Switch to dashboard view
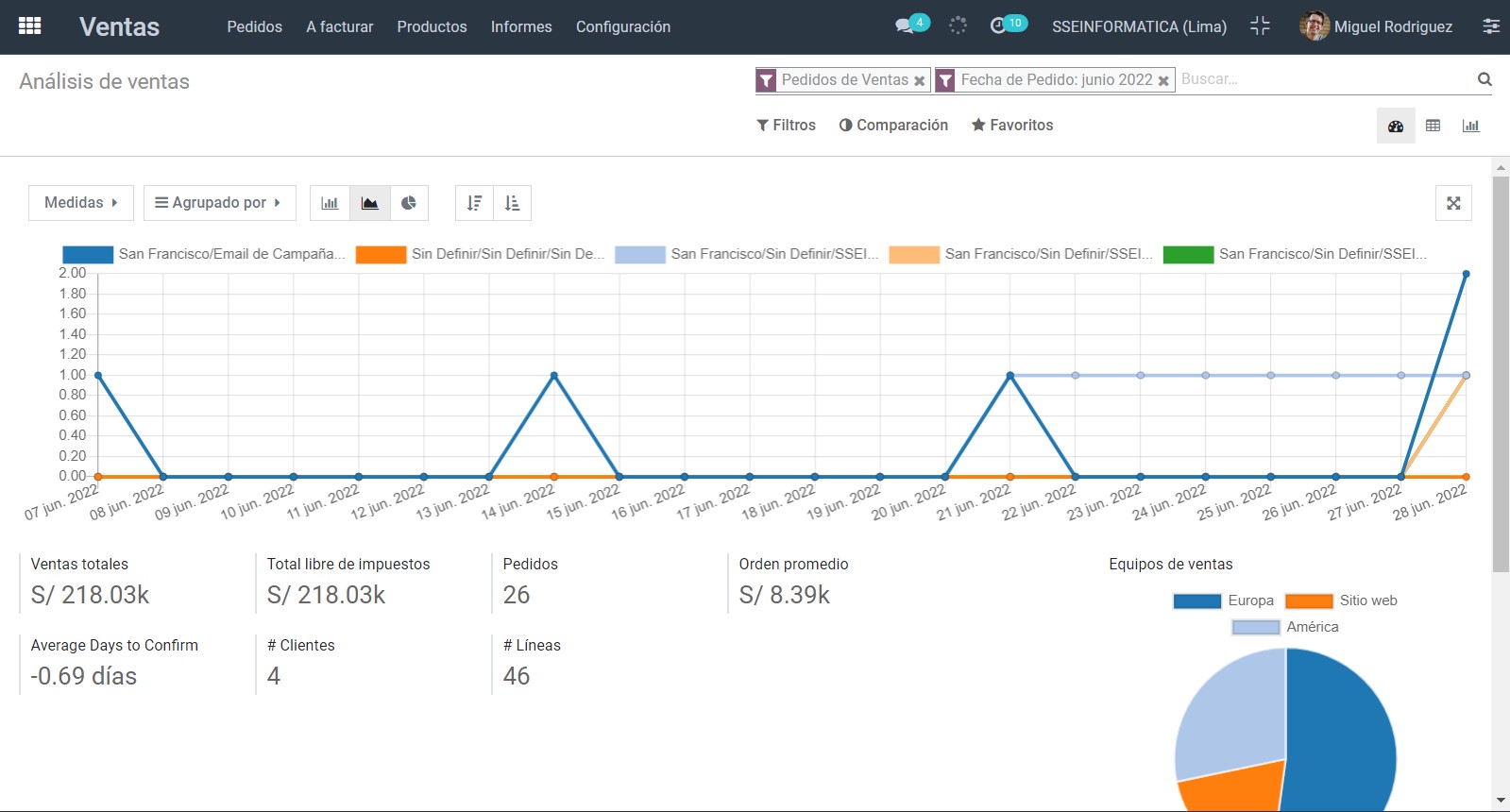Screen dimensions: 1510x812 click(x=1396, y=126)
